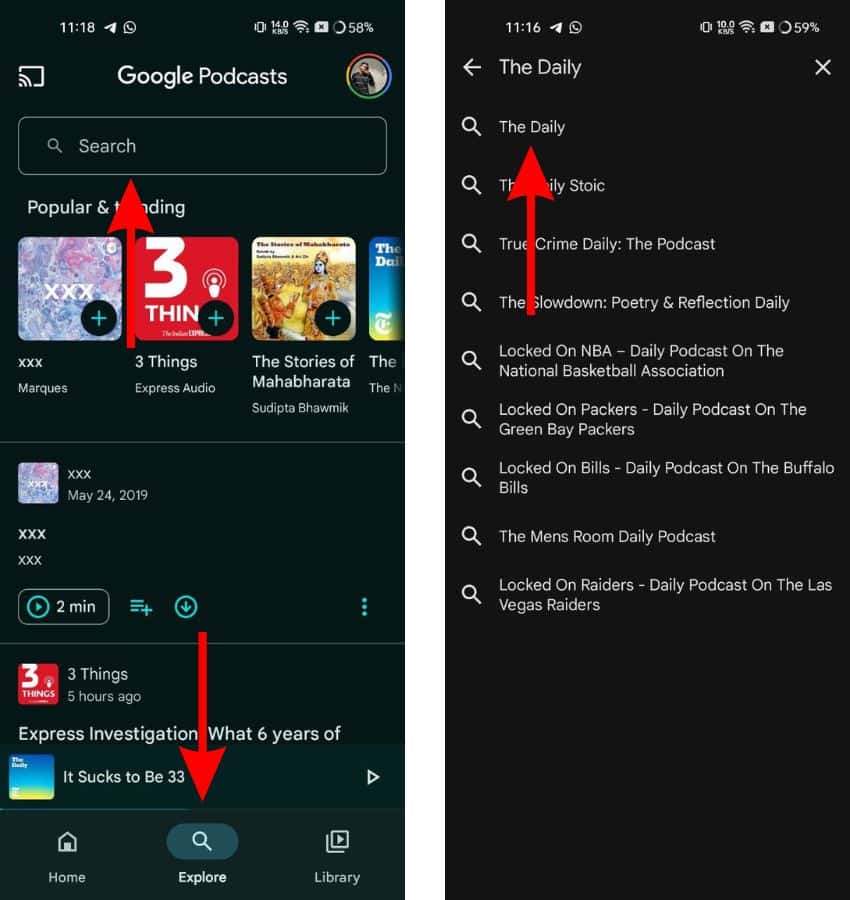Switch to the Home tab
Viewport: 850px width, 900px height.
pyautogui.click(x=67, y=856)
